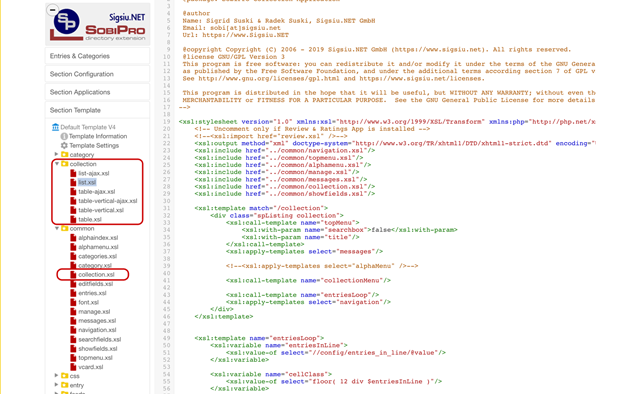Open entries.xsl file
This screenshot has width=636, height=394.
[92, 293]
